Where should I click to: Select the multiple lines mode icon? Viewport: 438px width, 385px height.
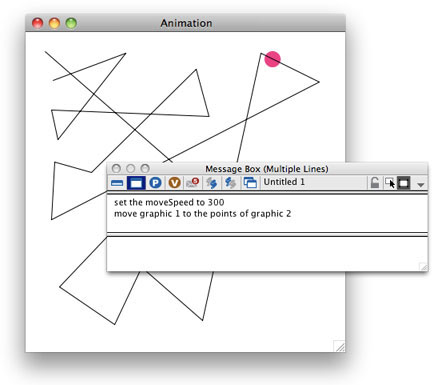[136, 183]
